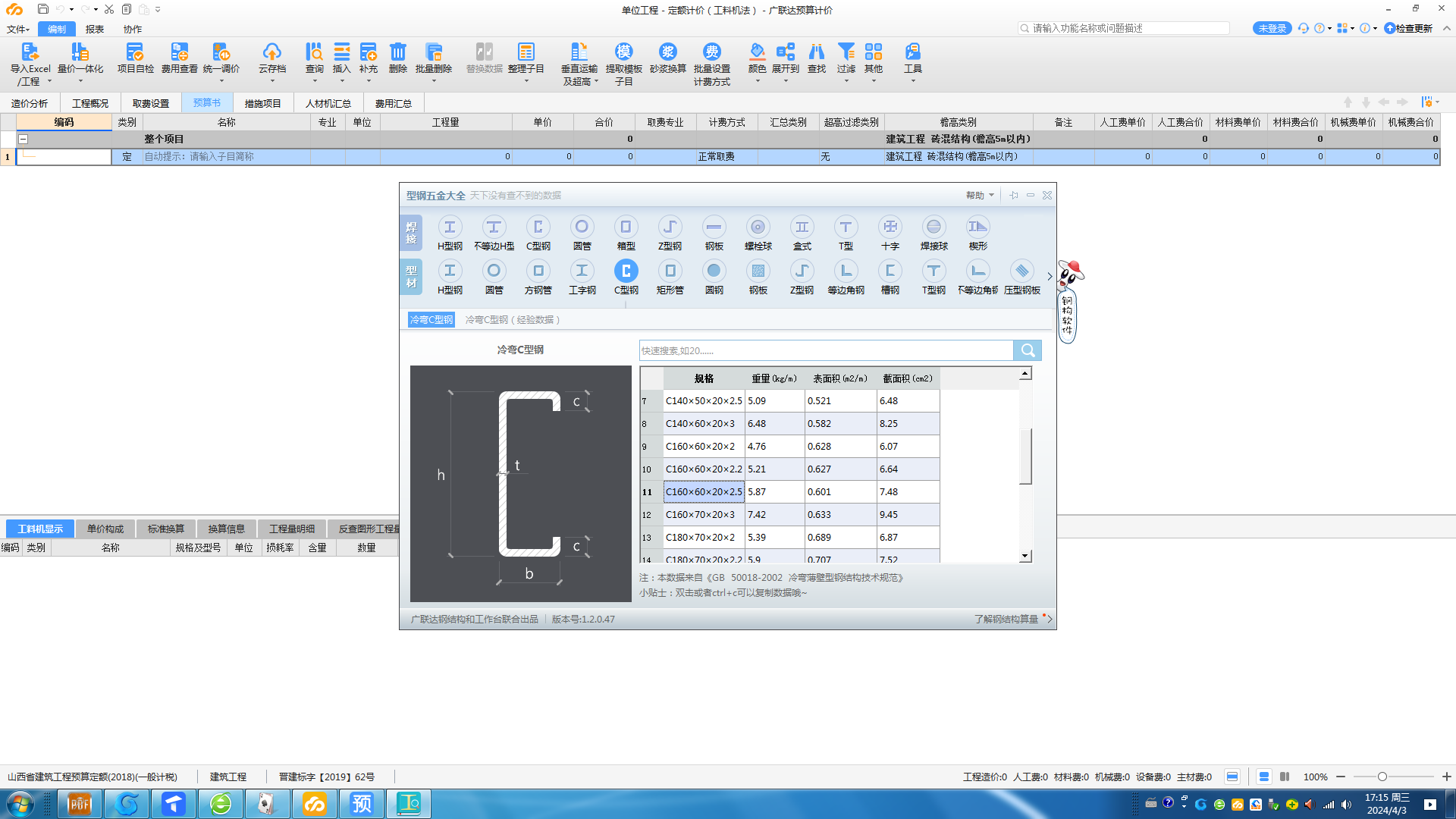
Task: Click the zoom slider handle
Action: (1382, 777)
